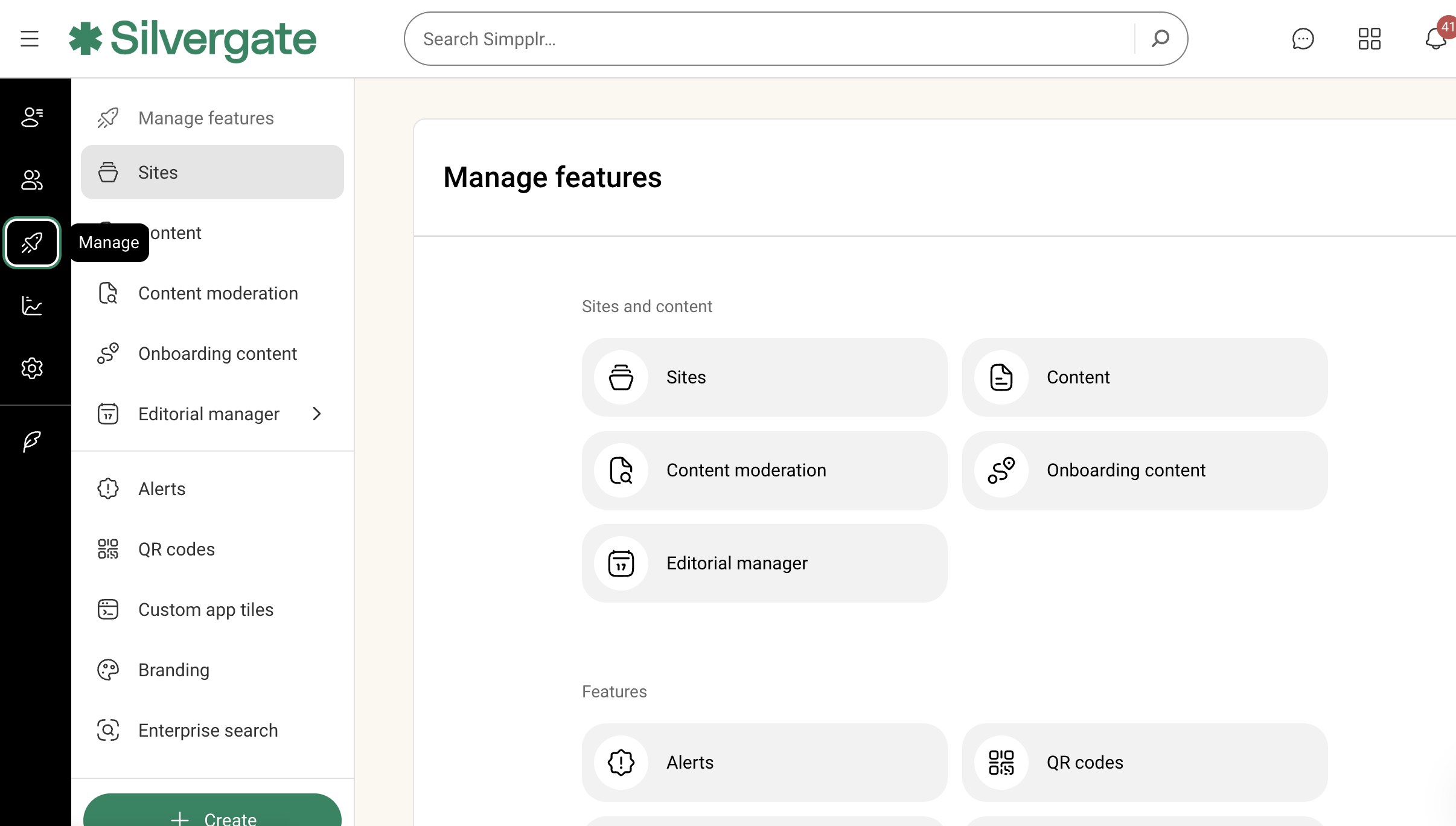The width and height of the screenshot is (1456, 826).
Task: Open the Onboarding content feature card
Action: pyautogui.click(x=1145, y=470)
